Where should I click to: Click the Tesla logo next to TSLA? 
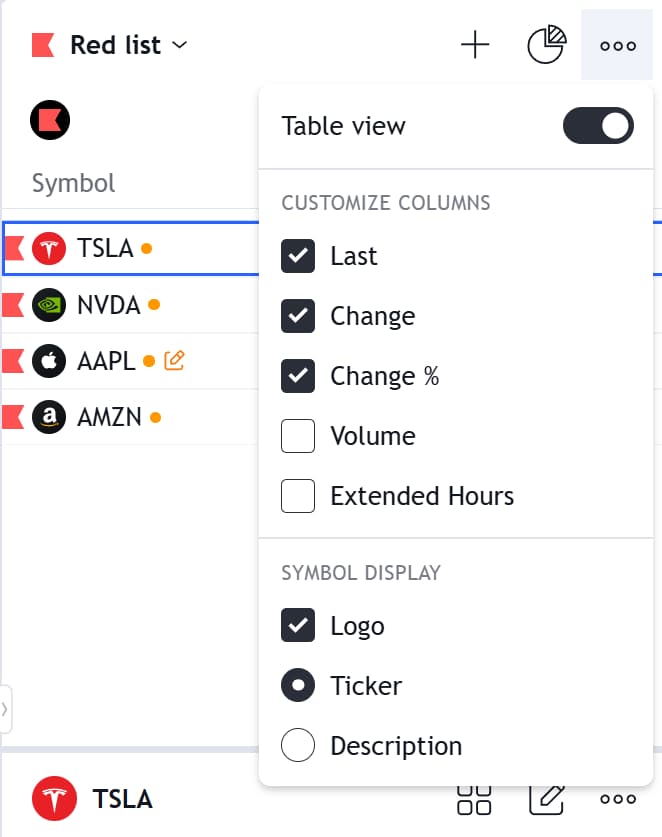click(48, 248)
